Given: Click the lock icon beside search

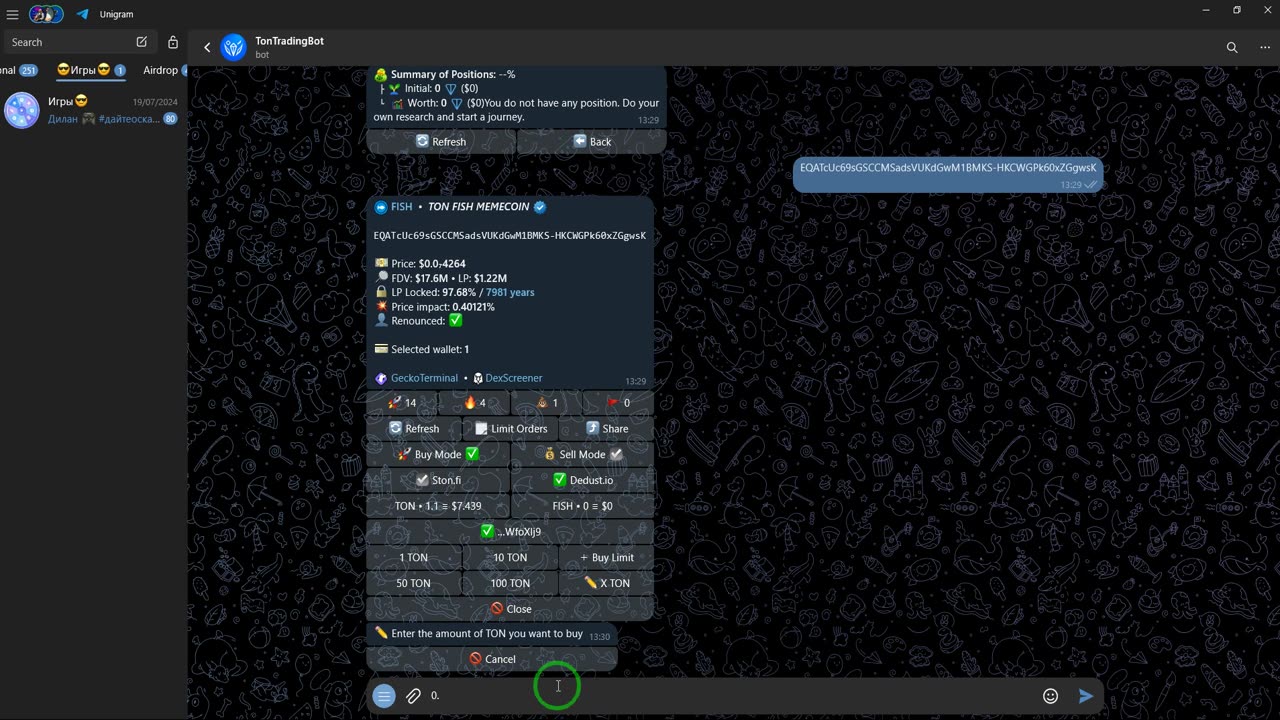Looking at the screenshot, I should coord(173,42).
